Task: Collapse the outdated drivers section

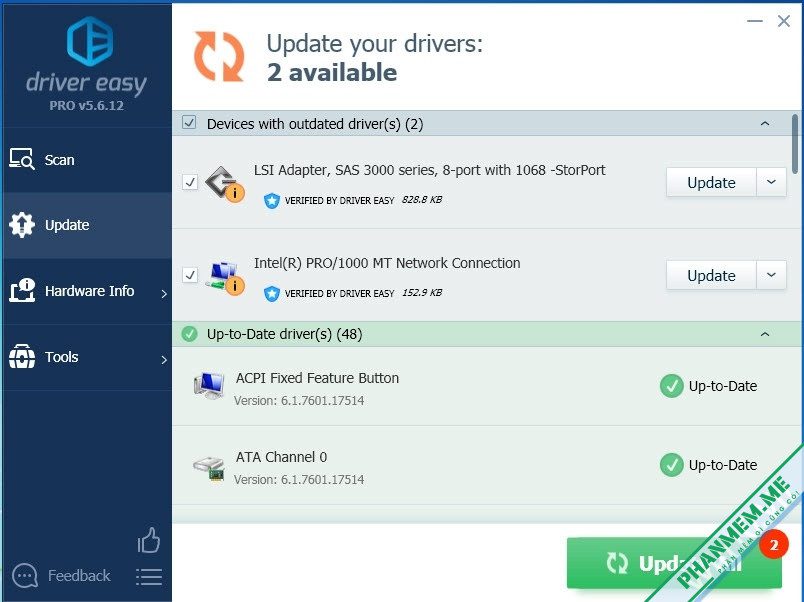Action: coord(765,124)
